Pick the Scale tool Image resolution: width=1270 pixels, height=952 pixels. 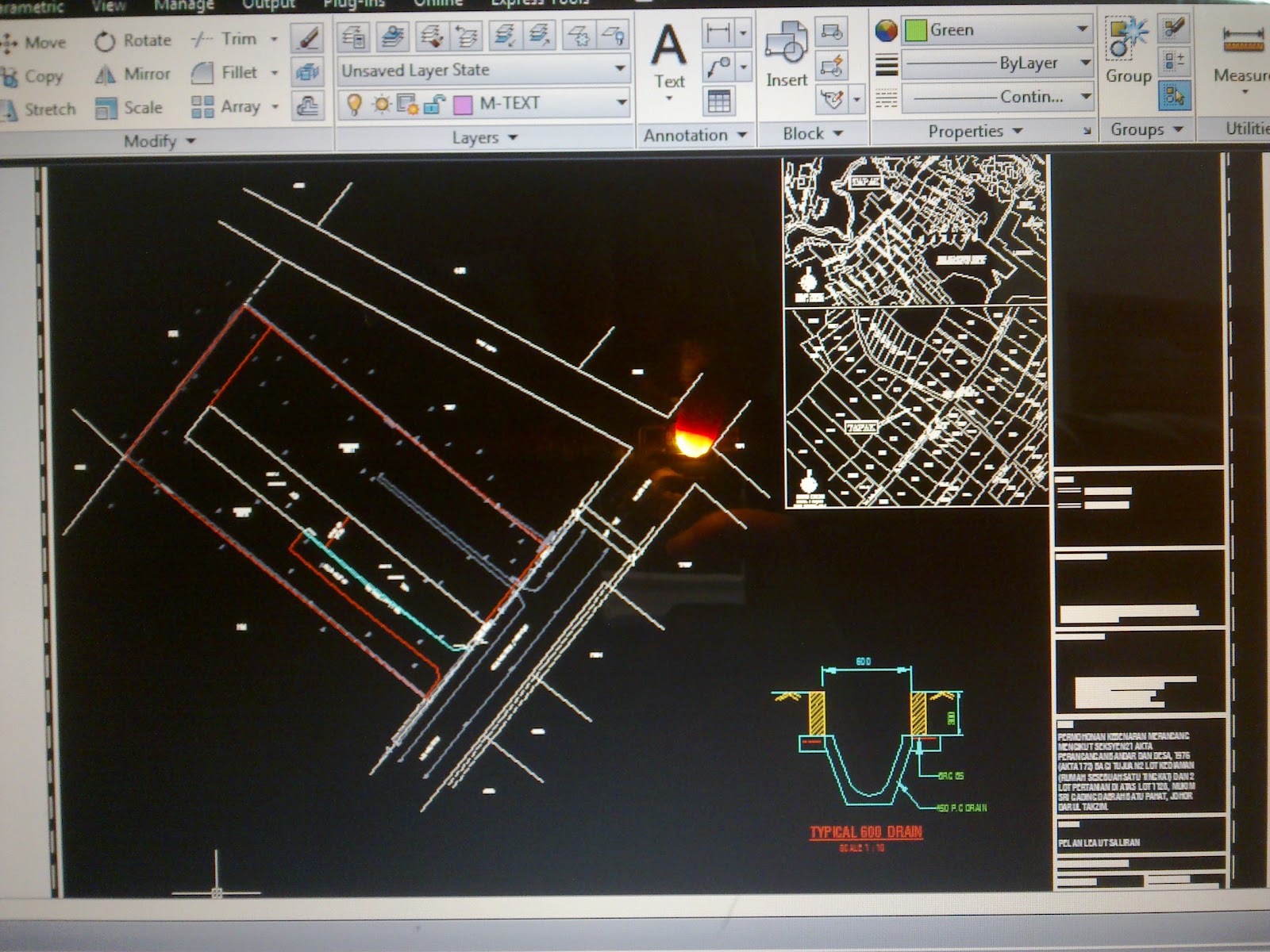[129, 107]
